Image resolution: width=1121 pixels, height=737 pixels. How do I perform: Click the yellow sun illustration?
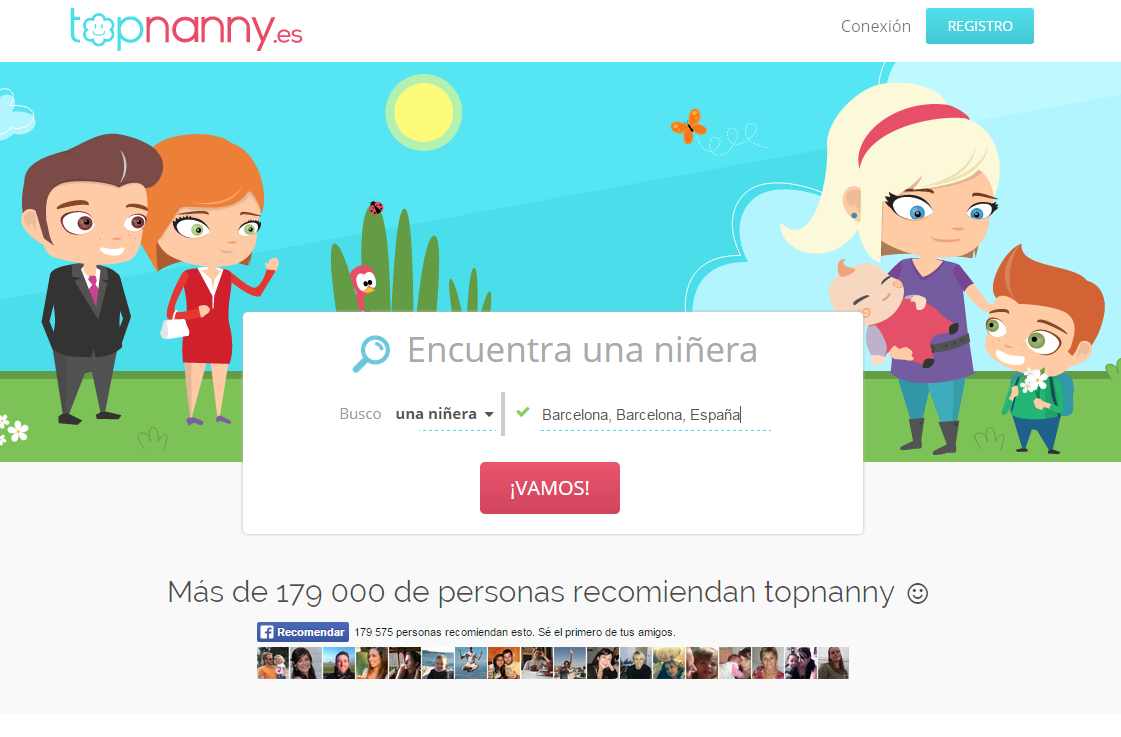coord(424,112)
